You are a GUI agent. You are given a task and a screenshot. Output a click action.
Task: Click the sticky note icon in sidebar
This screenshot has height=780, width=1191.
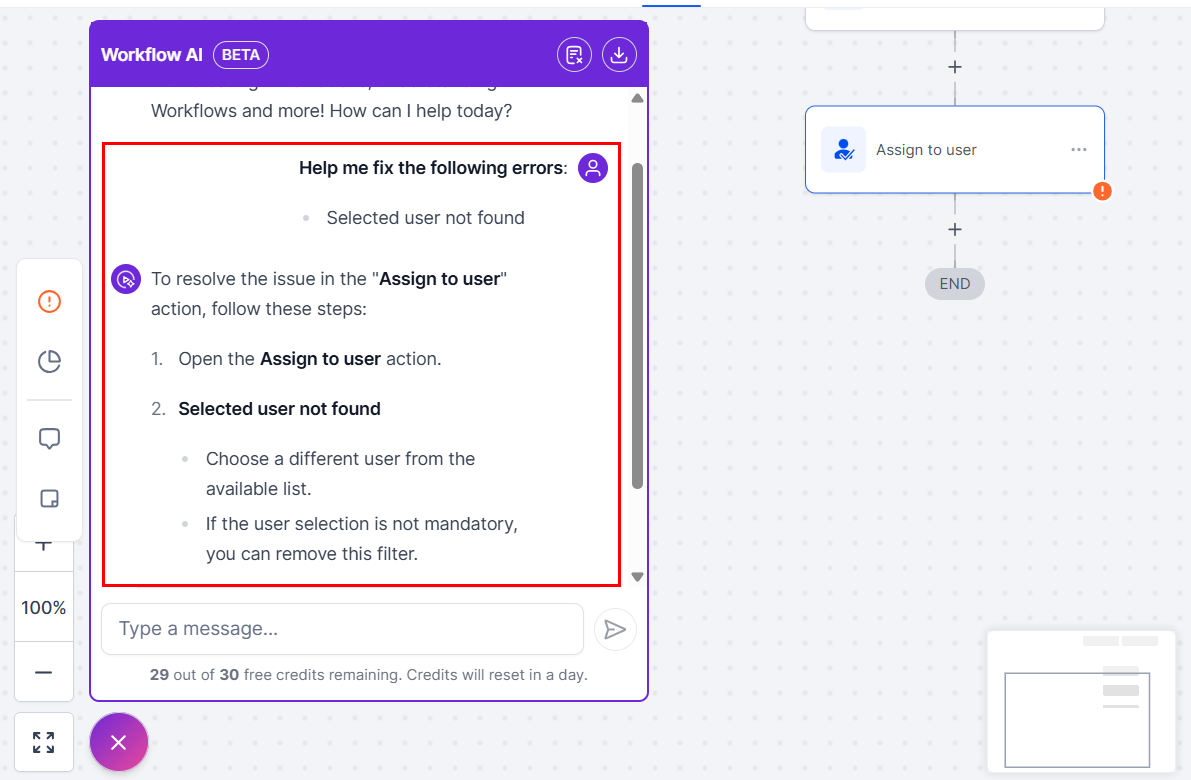49,498
